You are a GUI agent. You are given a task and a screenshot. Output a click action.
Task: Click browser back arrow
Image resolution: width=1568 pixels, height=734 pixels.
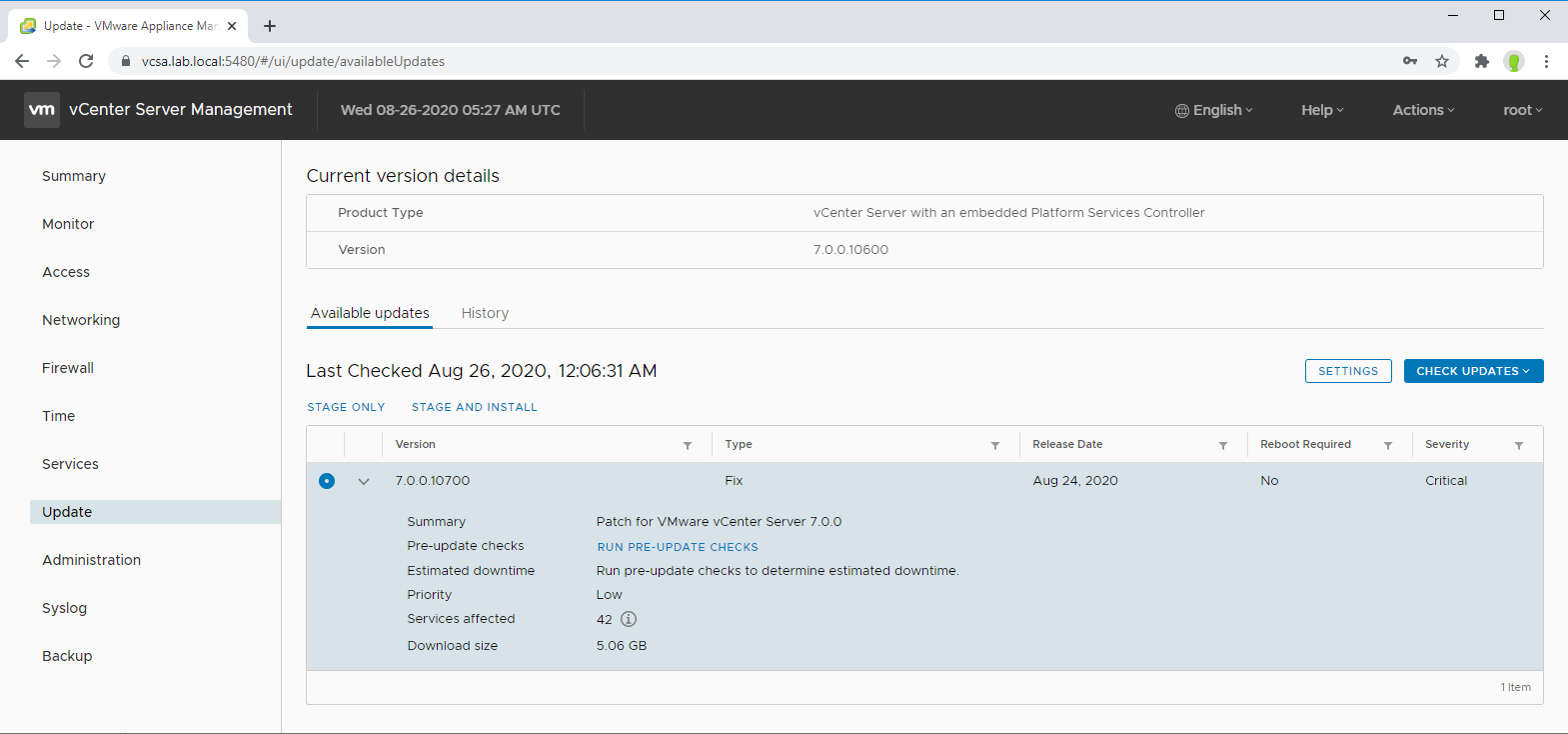pyautogui.click(x=22, y=61)
